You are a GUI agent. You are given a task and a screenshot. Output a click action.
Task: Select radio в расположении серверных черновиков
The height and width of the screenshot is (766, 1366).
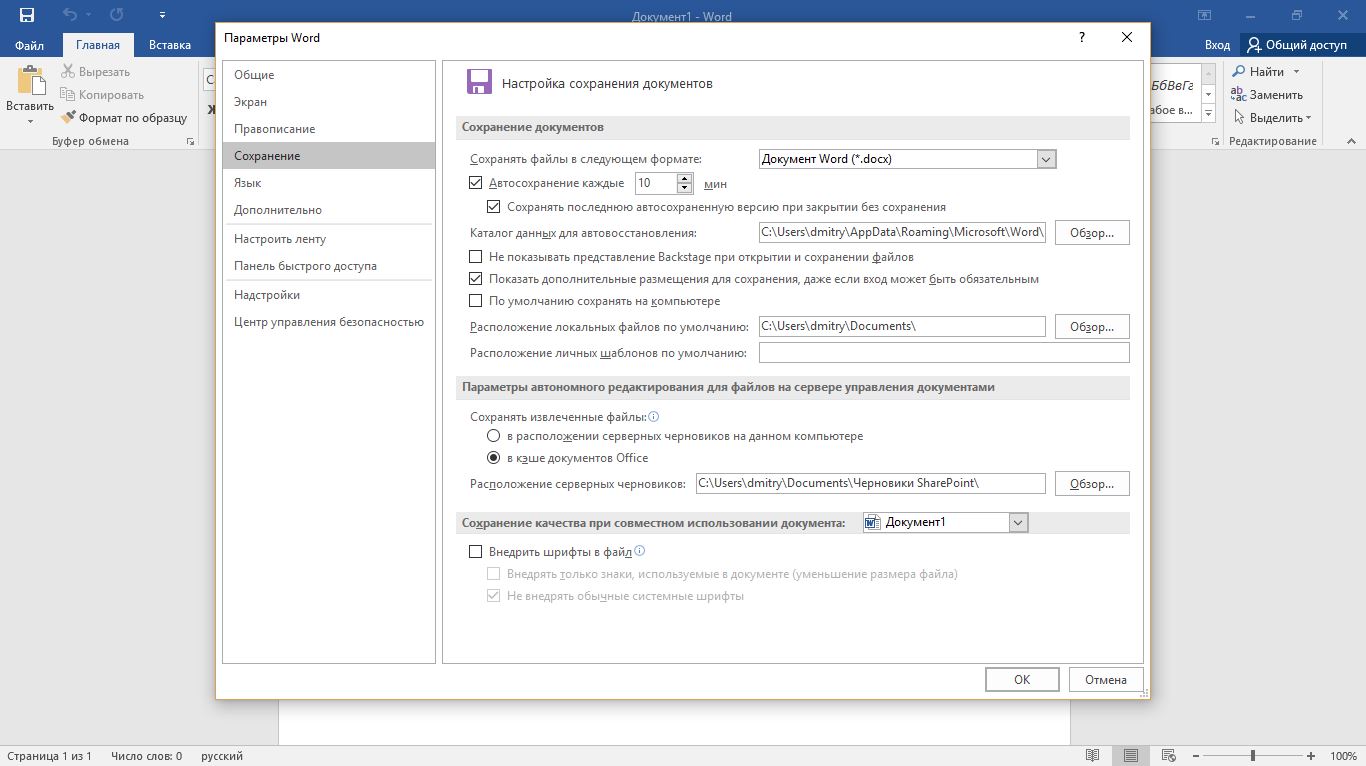(x=494, y=436)
